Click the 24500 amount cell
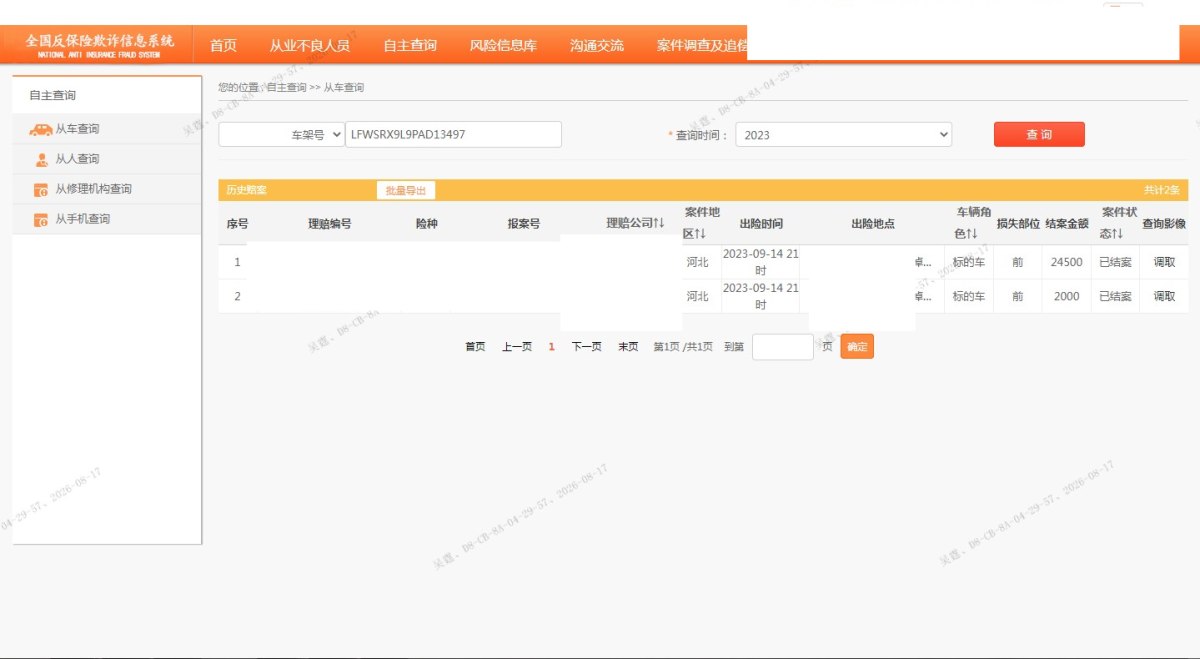Image resolution: width=1200 pixels, height=659 pixels. (1067, 262)
